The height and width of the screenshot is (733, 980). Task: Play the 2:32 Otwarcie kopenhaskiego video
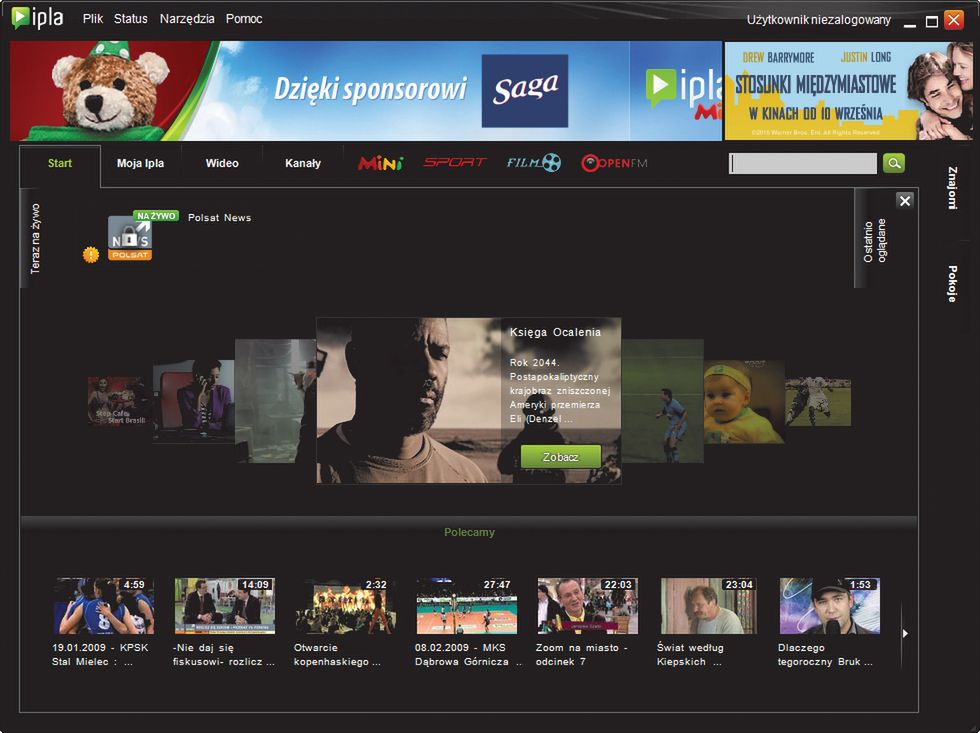[x=346, y=606]
